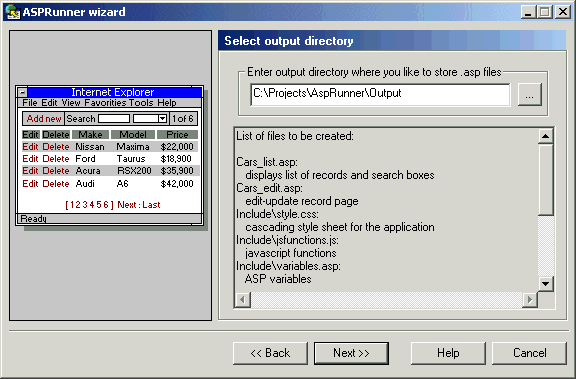This screenshot has height=379, width=576.
Task: Select the 'Cars_list.asp:' line
Action: pos(267,162)
